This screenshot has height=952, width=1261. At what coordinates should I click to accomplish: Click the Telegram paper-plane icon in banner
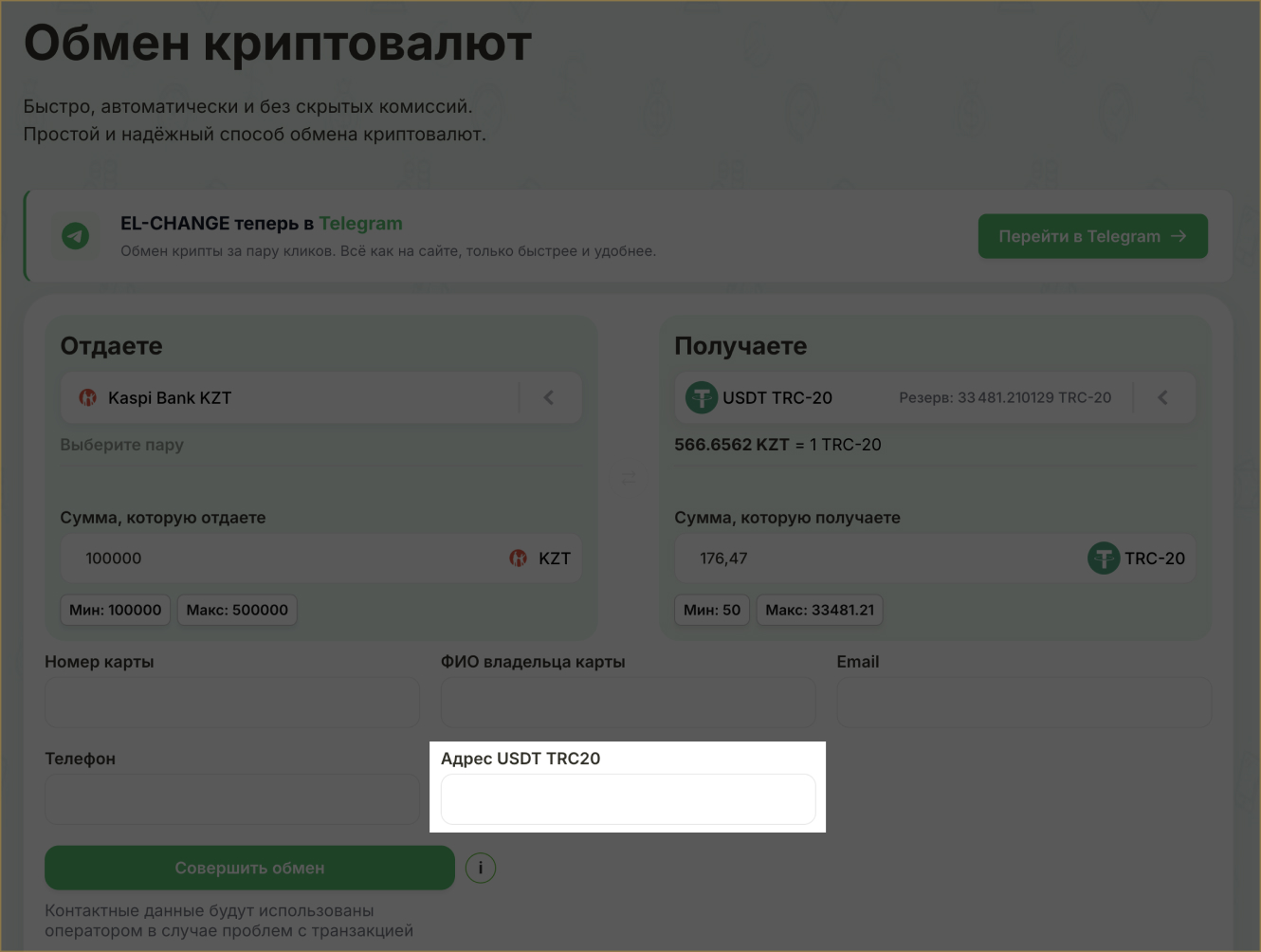click(76, 236)
